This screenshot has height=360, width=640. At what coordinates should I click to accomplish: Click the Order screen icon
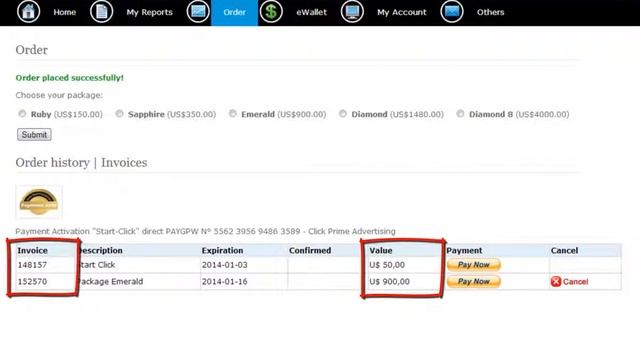[x=198, y=11]
